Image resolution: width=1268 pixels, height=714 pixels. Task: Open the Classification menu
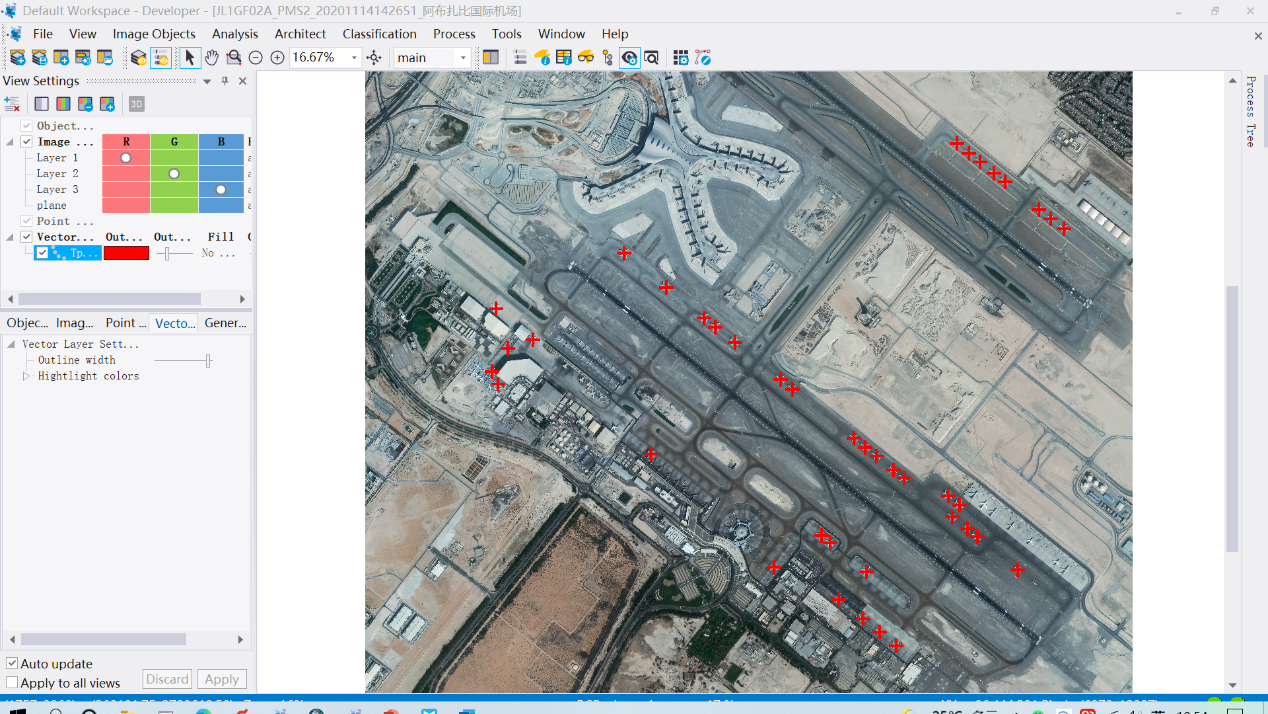tap(379, 34)
